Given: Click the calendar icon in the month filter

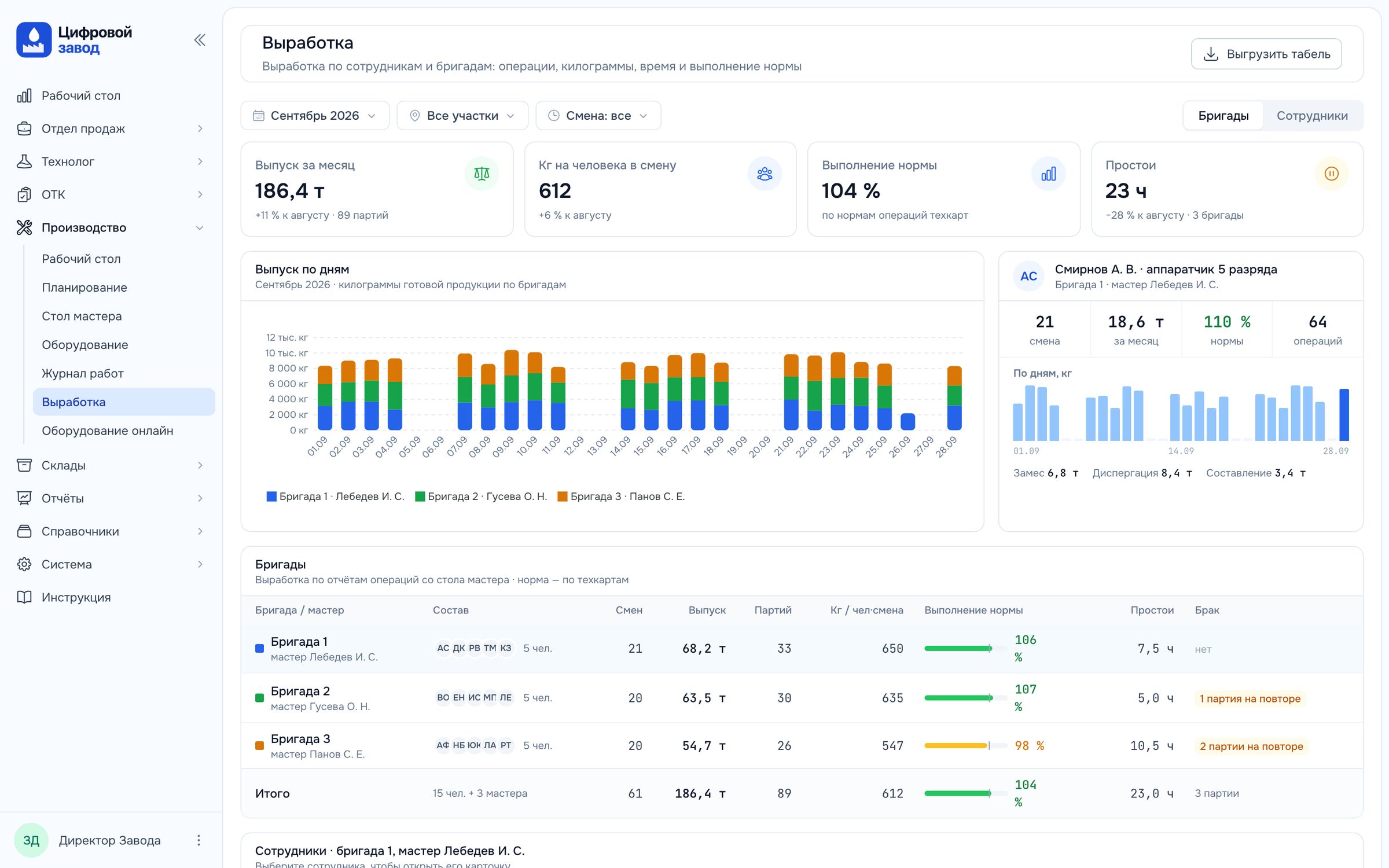Looking at the screenshot, I should click(x=259, y=116).
